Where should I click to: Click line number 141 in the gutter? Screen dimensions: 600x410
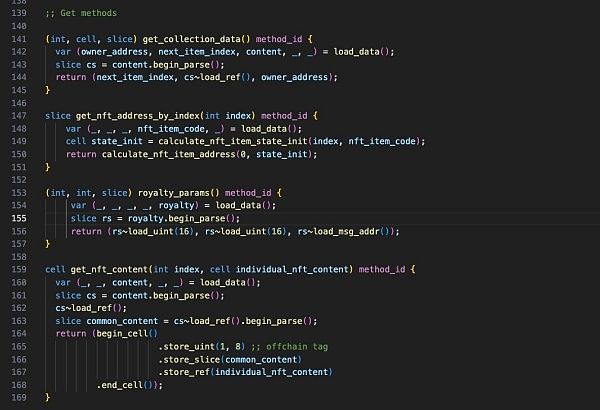(19, 39)
